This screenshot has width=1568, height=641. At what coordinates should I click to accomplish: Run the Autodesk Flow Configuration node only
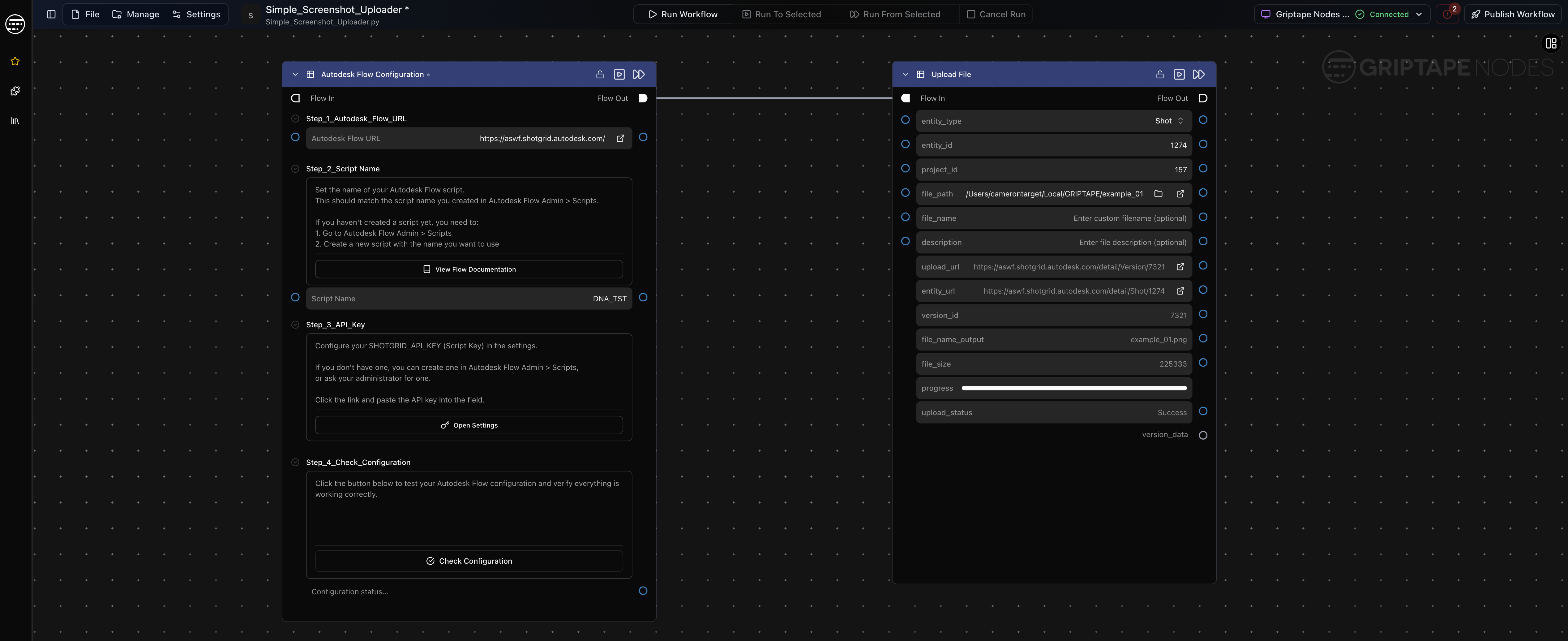point(619,74)
